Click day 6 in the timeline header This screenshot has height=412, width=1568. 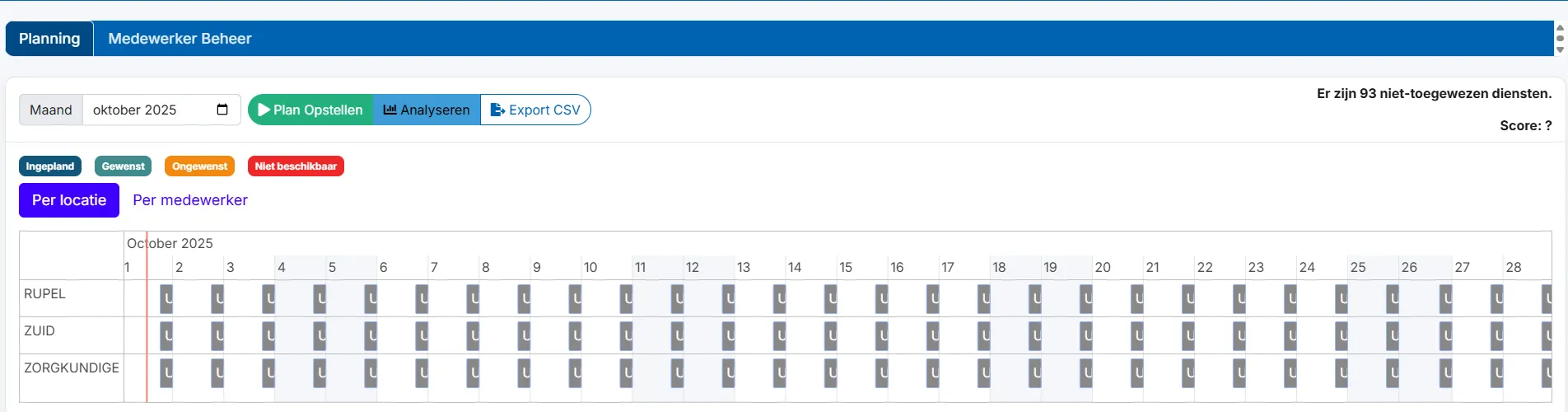click(x=384, y=267)
